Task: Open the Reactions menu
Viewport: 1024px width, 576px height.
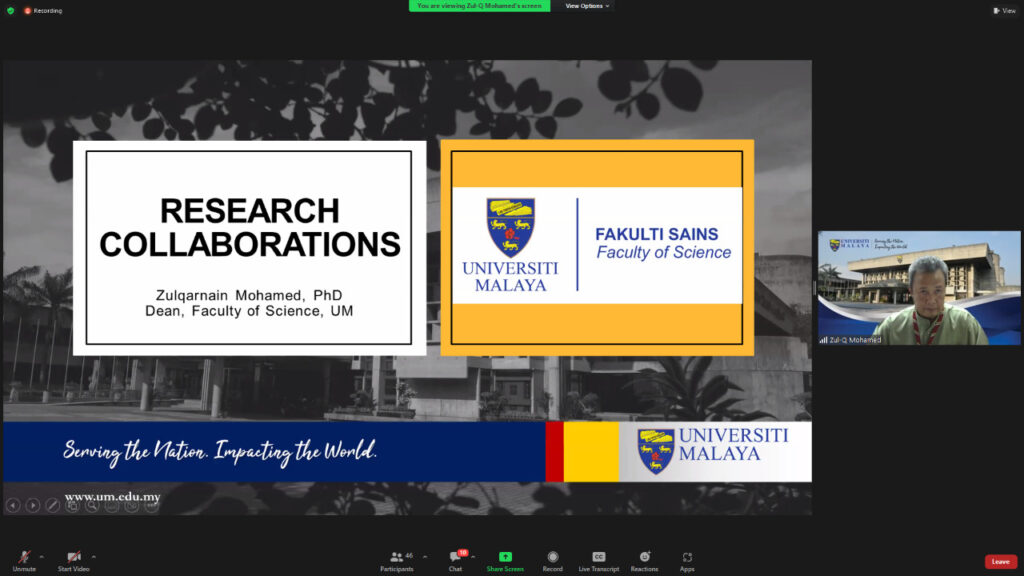Action: [x=644, y=560]
